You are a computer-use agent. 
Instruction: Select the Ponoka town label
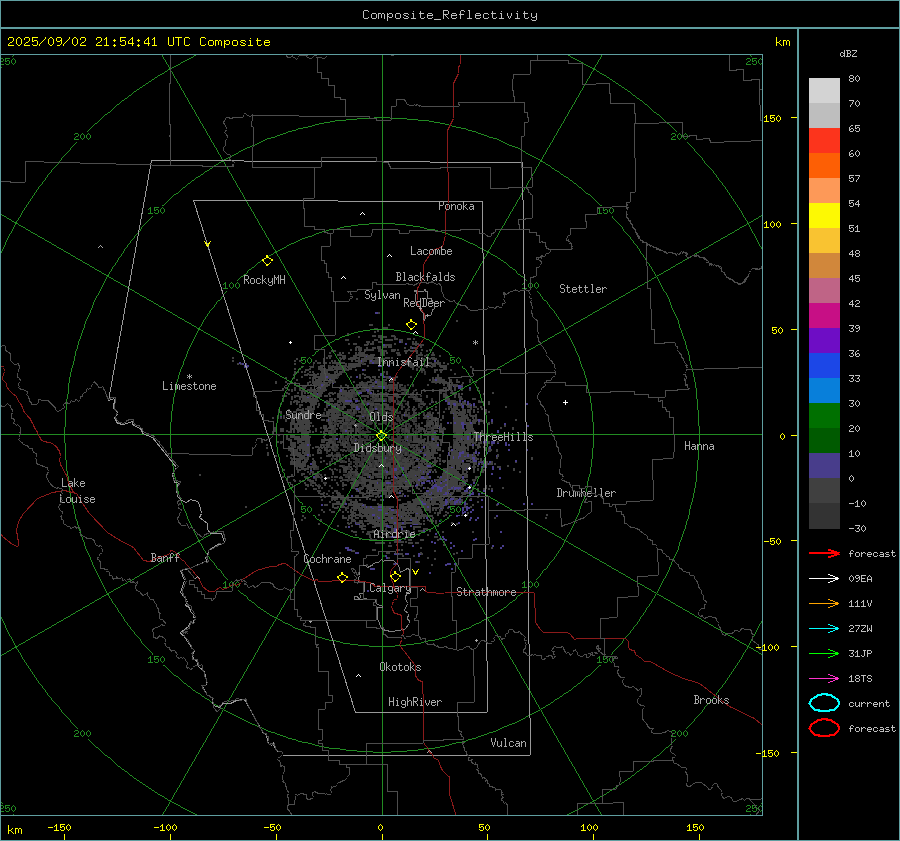click(x=456, y=206)
